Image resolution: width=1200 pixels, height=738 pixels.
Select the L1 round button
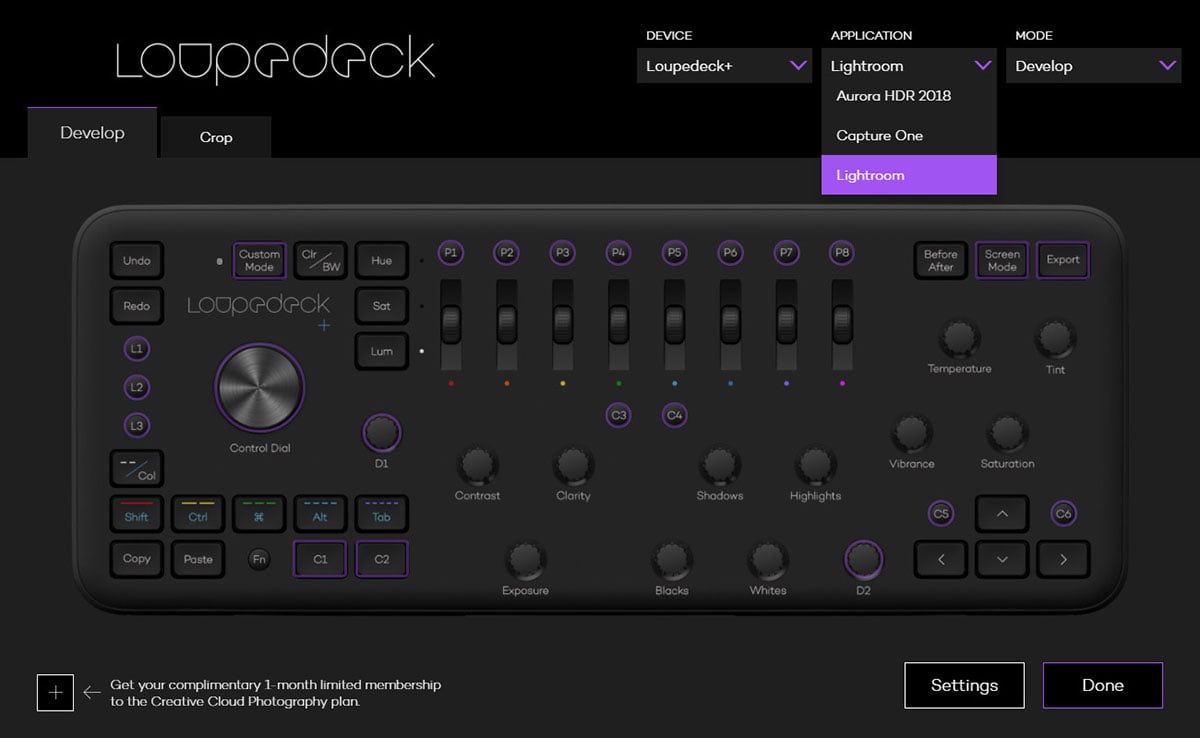tap(137, 349)
